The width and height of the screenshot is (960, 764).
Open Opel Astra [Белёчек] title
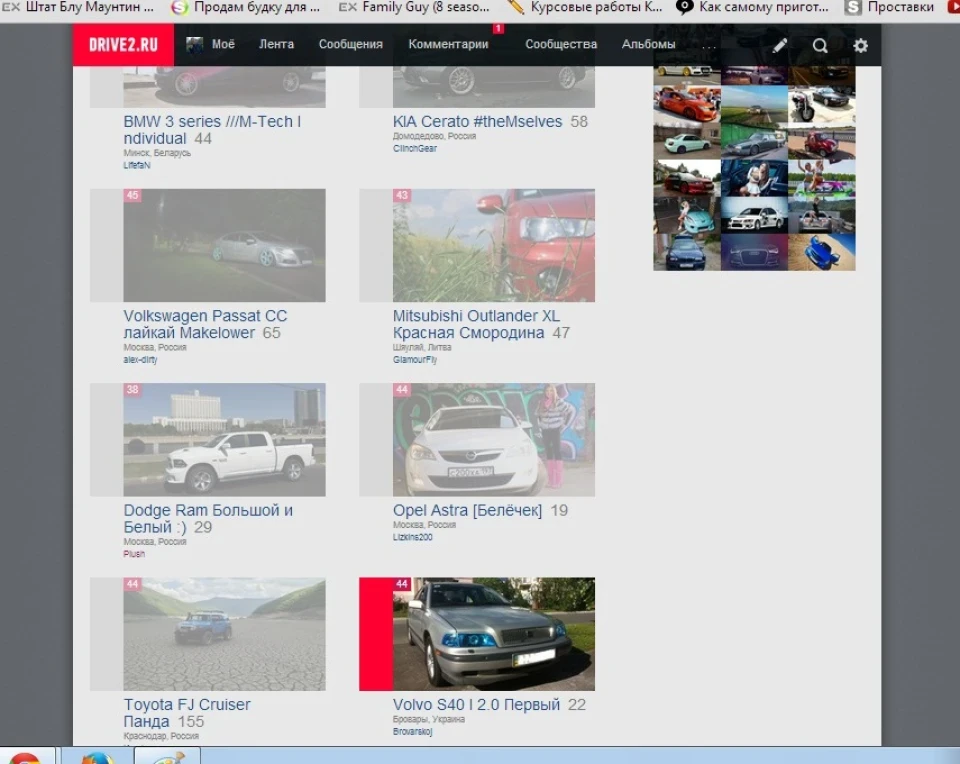point(468,510)
